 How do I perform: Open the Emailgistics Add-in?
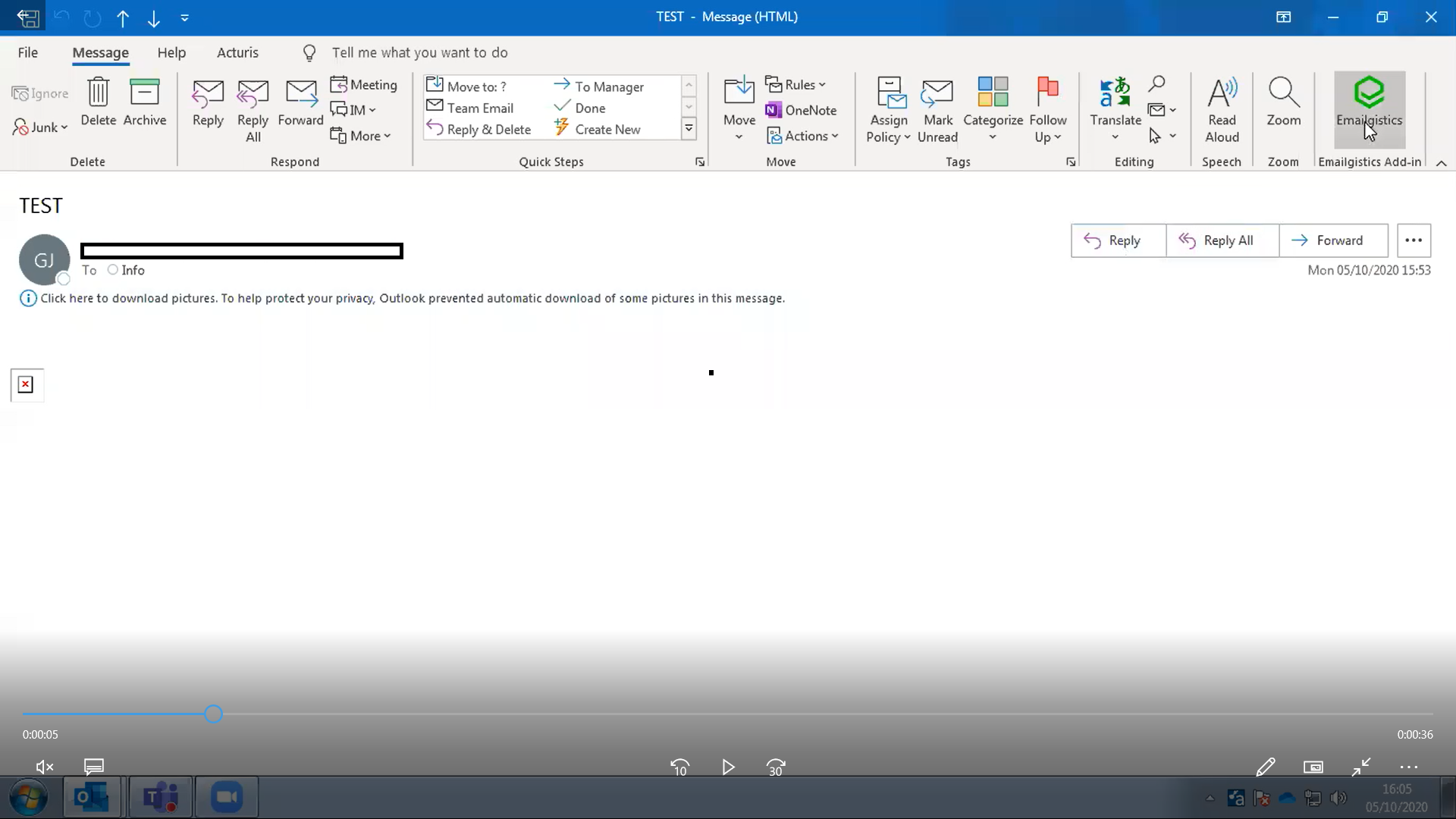click(x=1370, y=108)
